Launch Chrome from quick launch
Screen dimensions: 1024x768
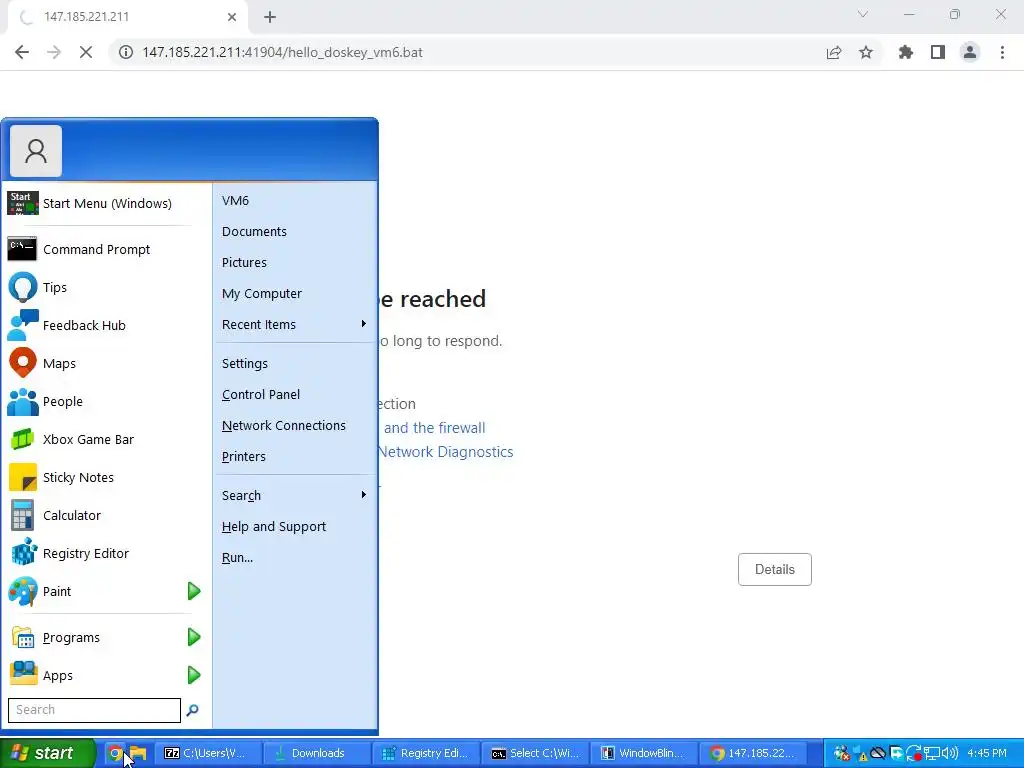tap(115, 753)
